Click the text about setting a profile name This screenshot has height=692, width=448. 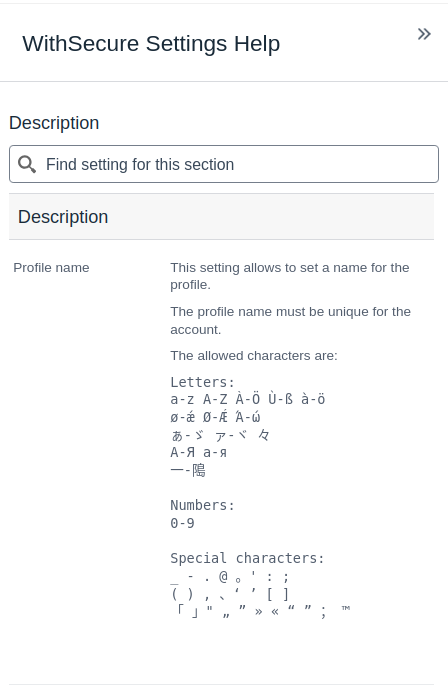[x=290, y=276]
